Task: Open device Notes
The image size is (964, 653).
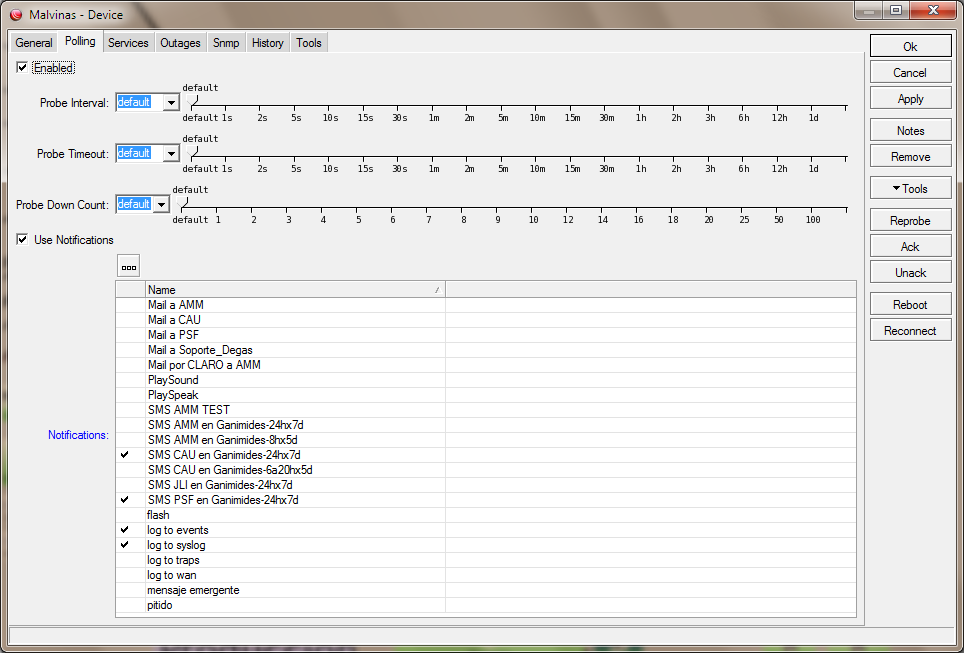Action: click(911, 130)
